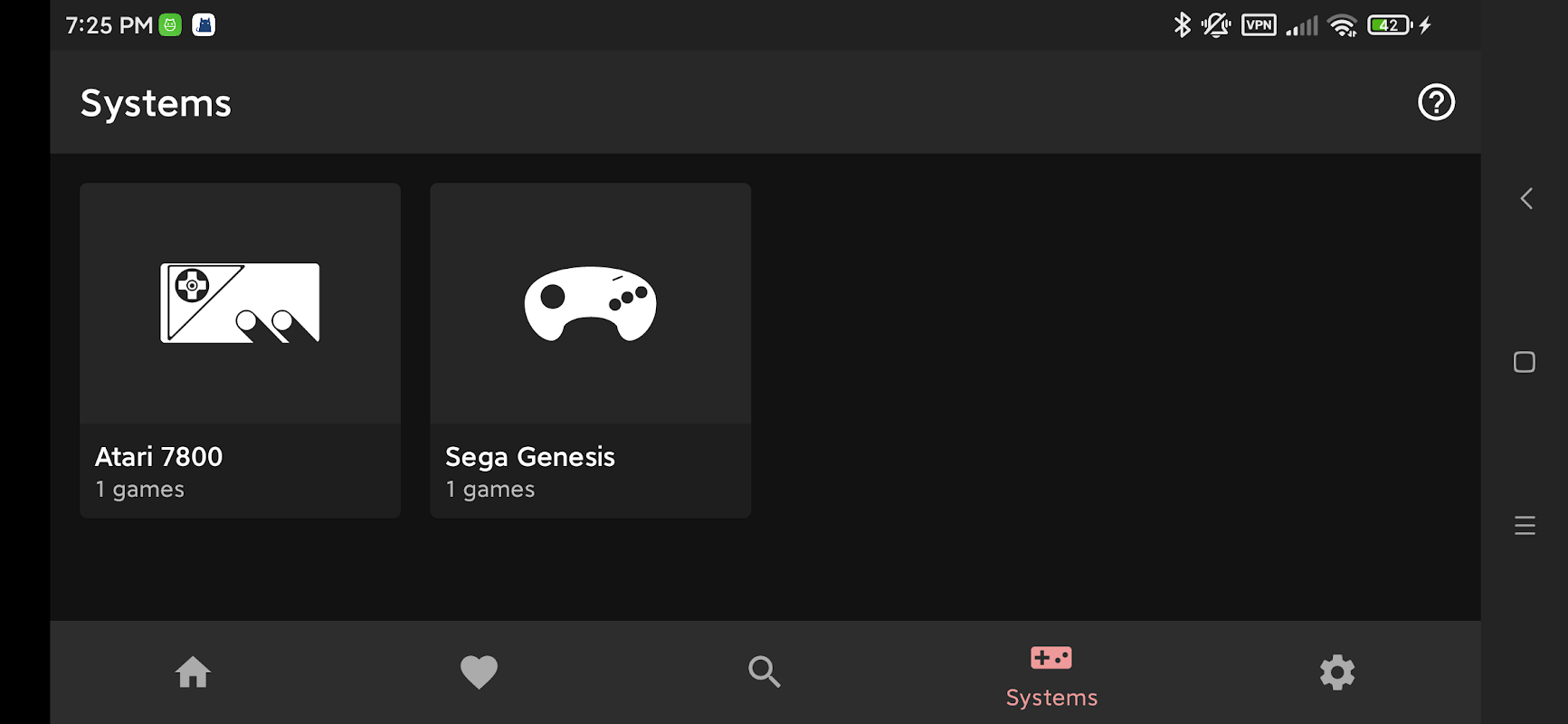Viewport: 1568px width, 724px height.
Task: Open the Atari 7800 title label
Action: pos(158,457)
